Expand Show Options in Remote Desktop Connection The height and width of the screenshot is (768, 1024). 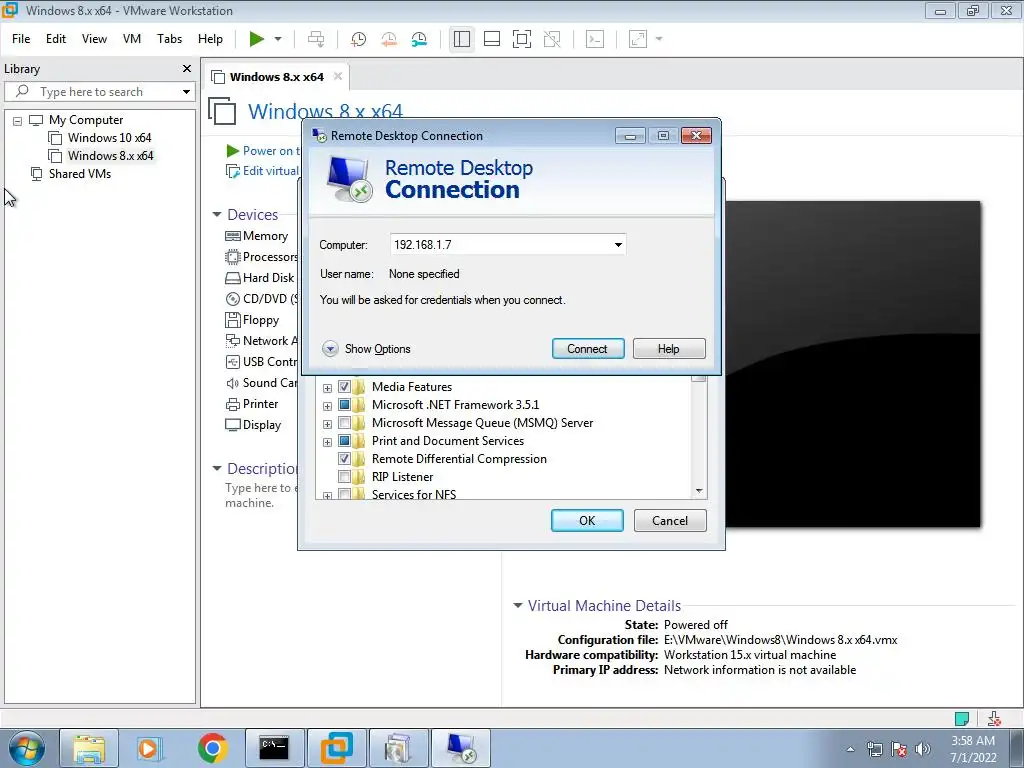coord(366,349)
